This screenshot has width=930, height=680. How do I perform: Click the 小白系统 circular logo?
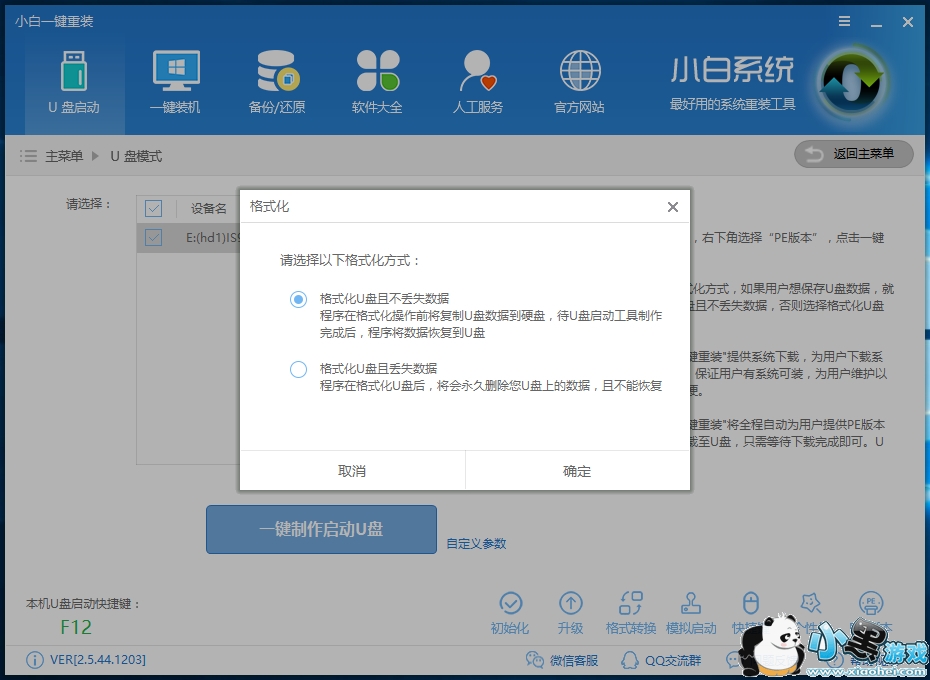851,83
